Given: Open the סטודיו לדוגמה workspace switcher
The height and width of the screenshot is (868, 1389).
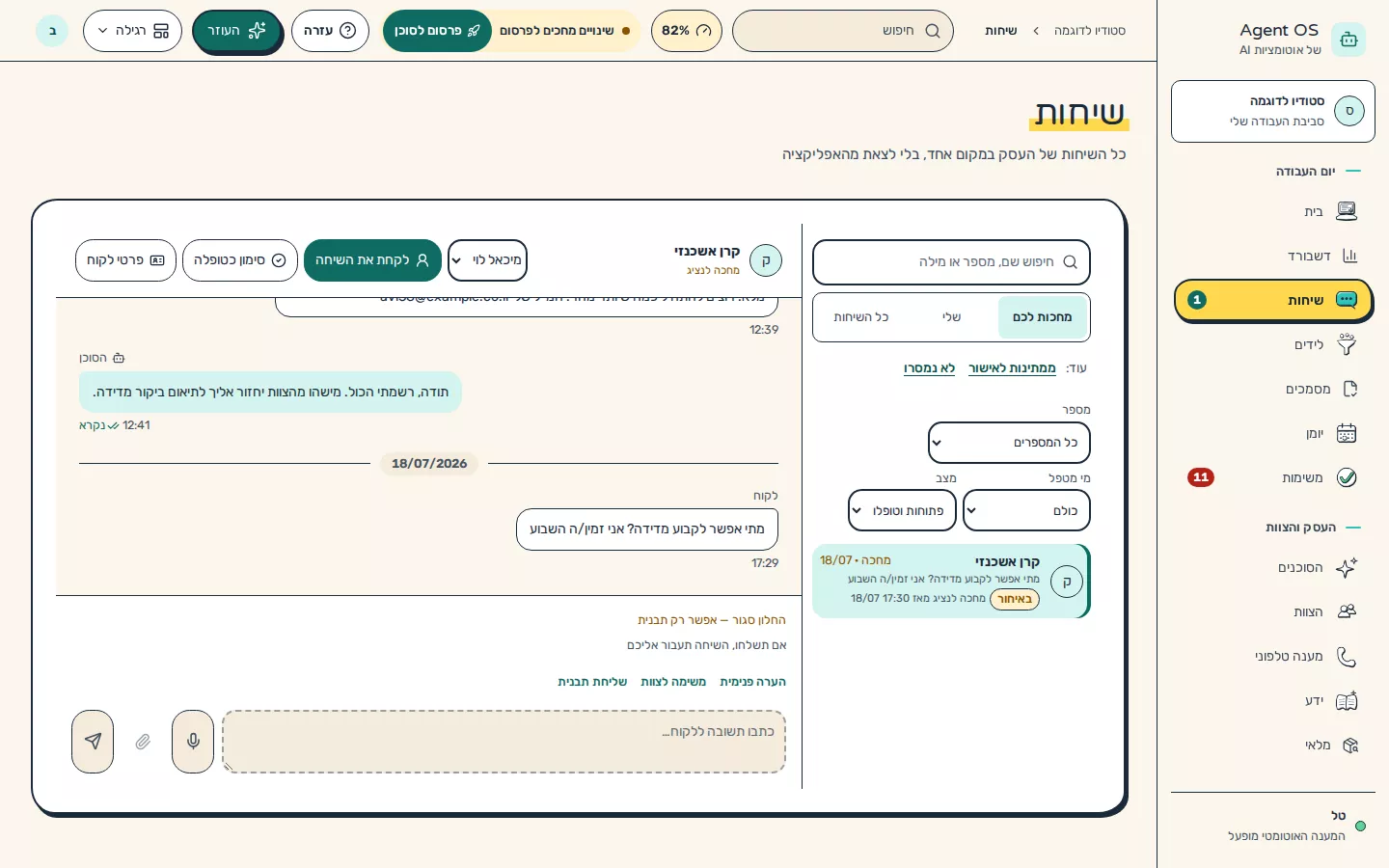Looking at the screenshot, I should pos(1273,112).
